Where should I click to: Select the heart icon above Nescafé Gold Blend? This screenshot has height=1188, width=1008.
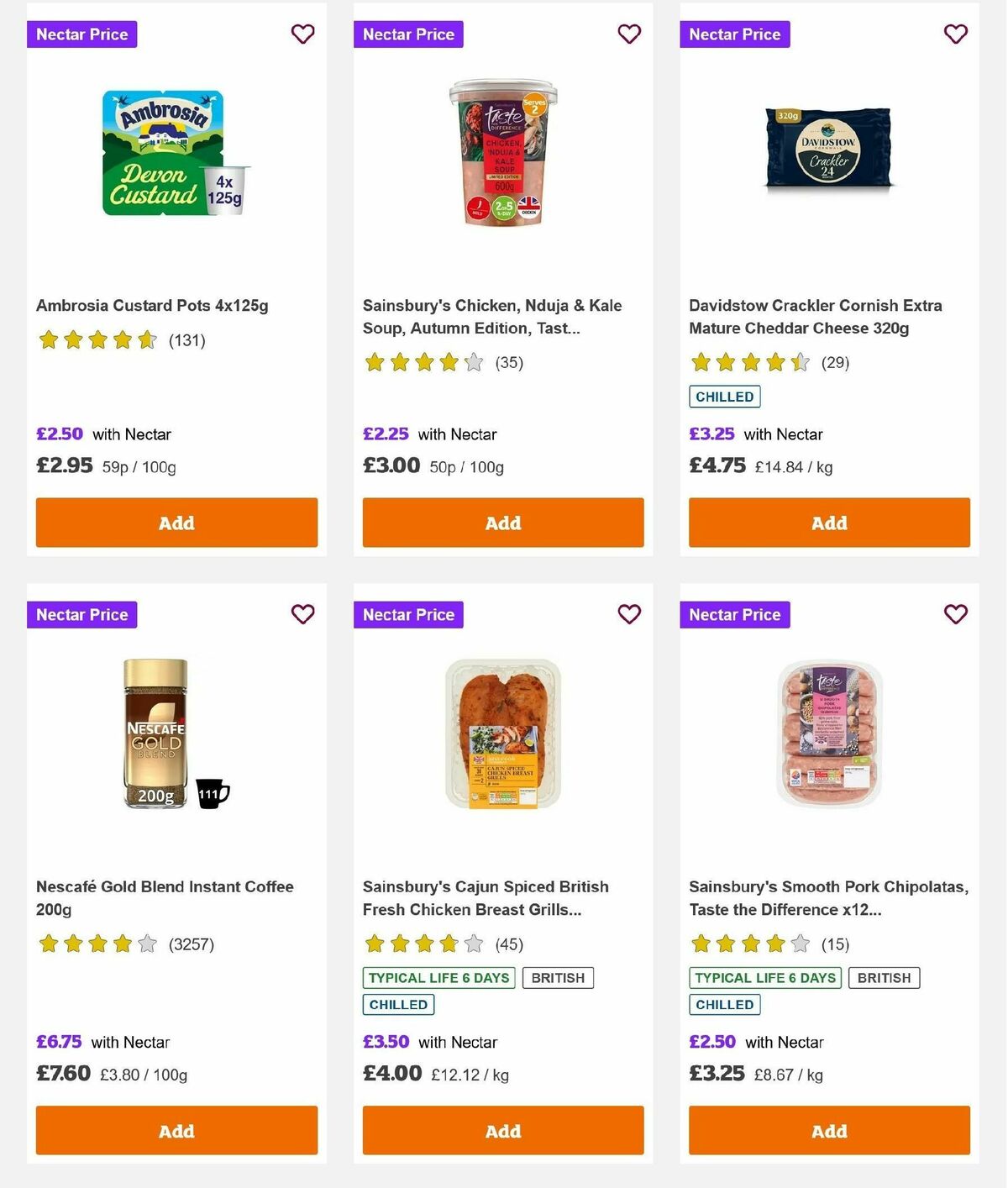302,614
